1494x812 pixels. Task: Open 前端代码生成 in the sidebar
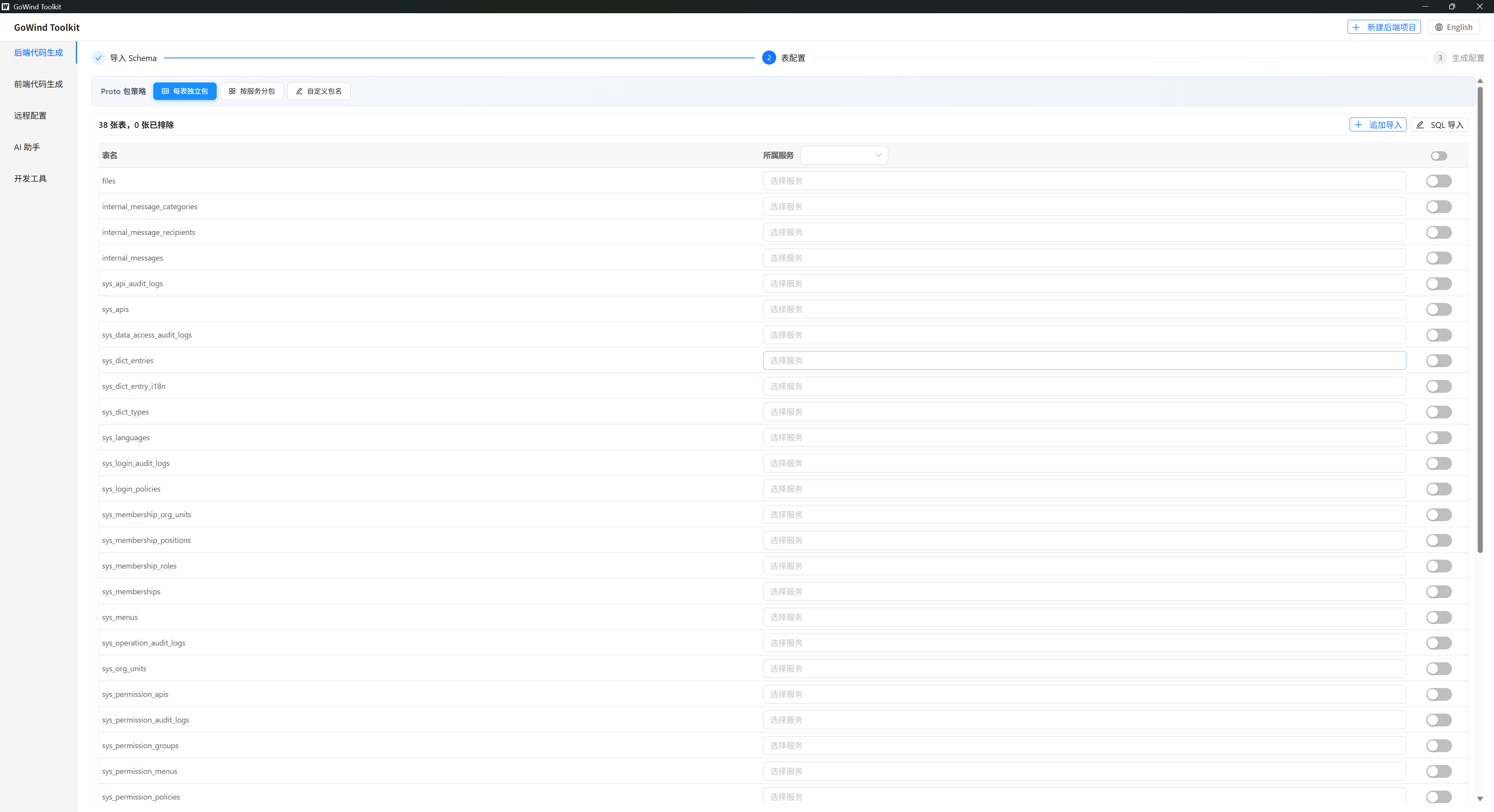[x=38, y=84]
